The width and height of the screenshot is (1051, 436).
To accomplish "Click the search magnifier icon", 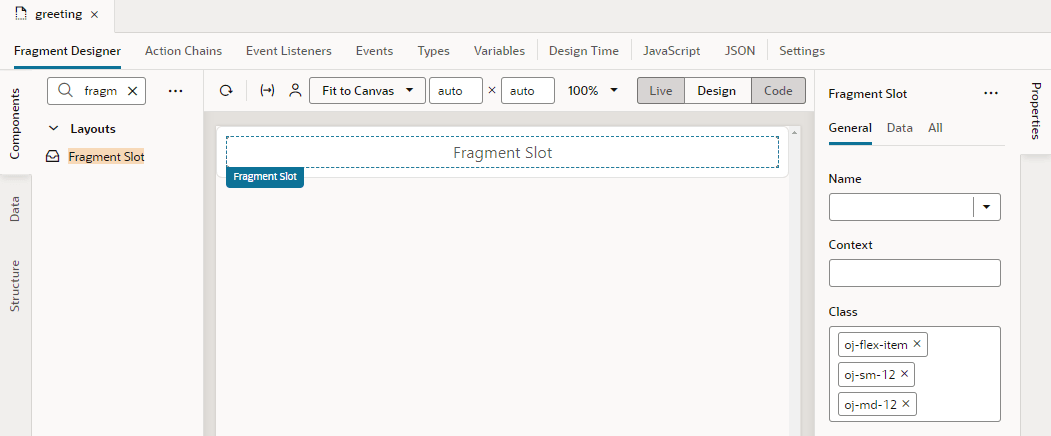I will tap(65, 91).
